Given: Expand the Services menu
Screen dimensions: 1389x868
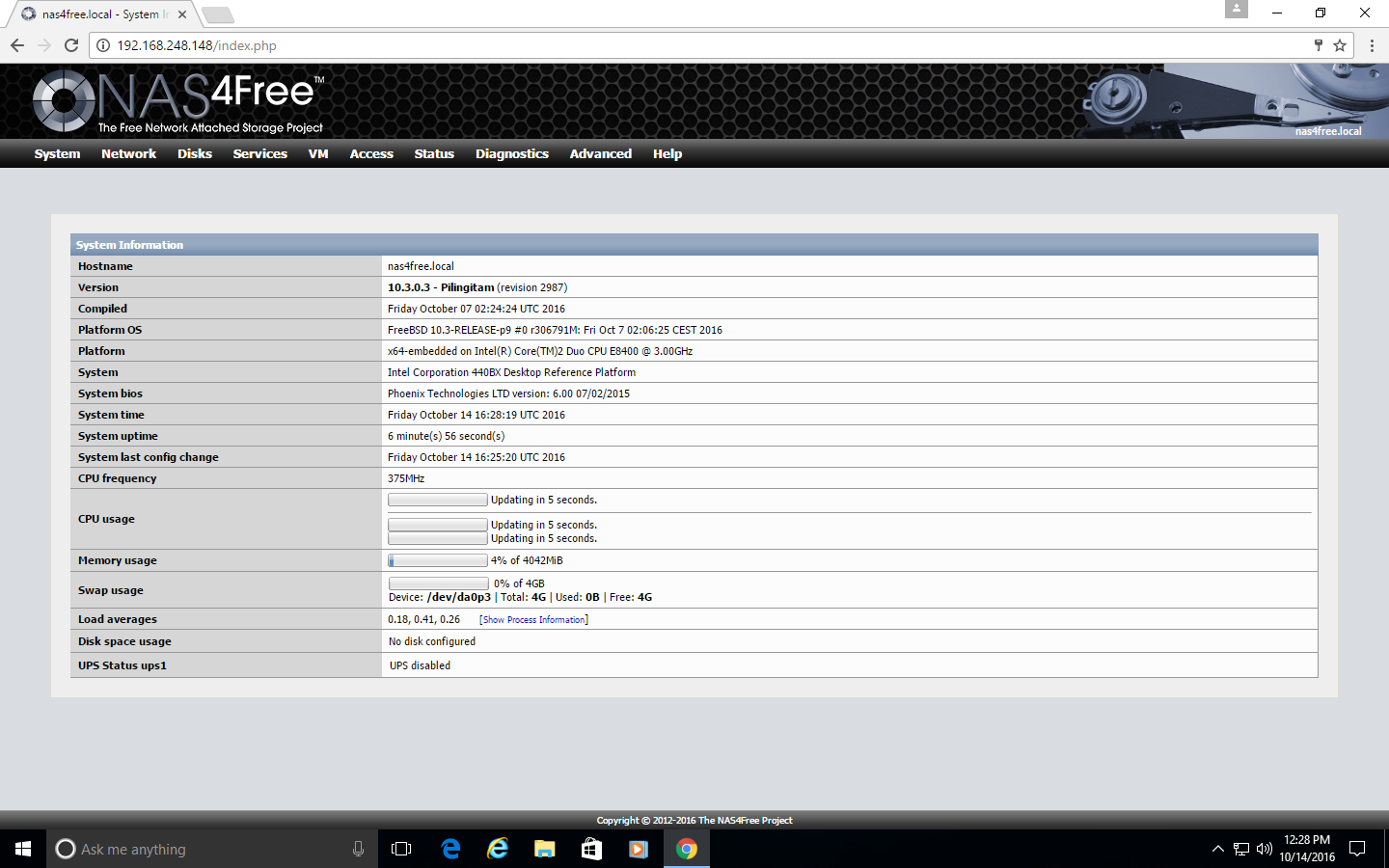Looking at the screenshot, I should (x=259, y=154).
